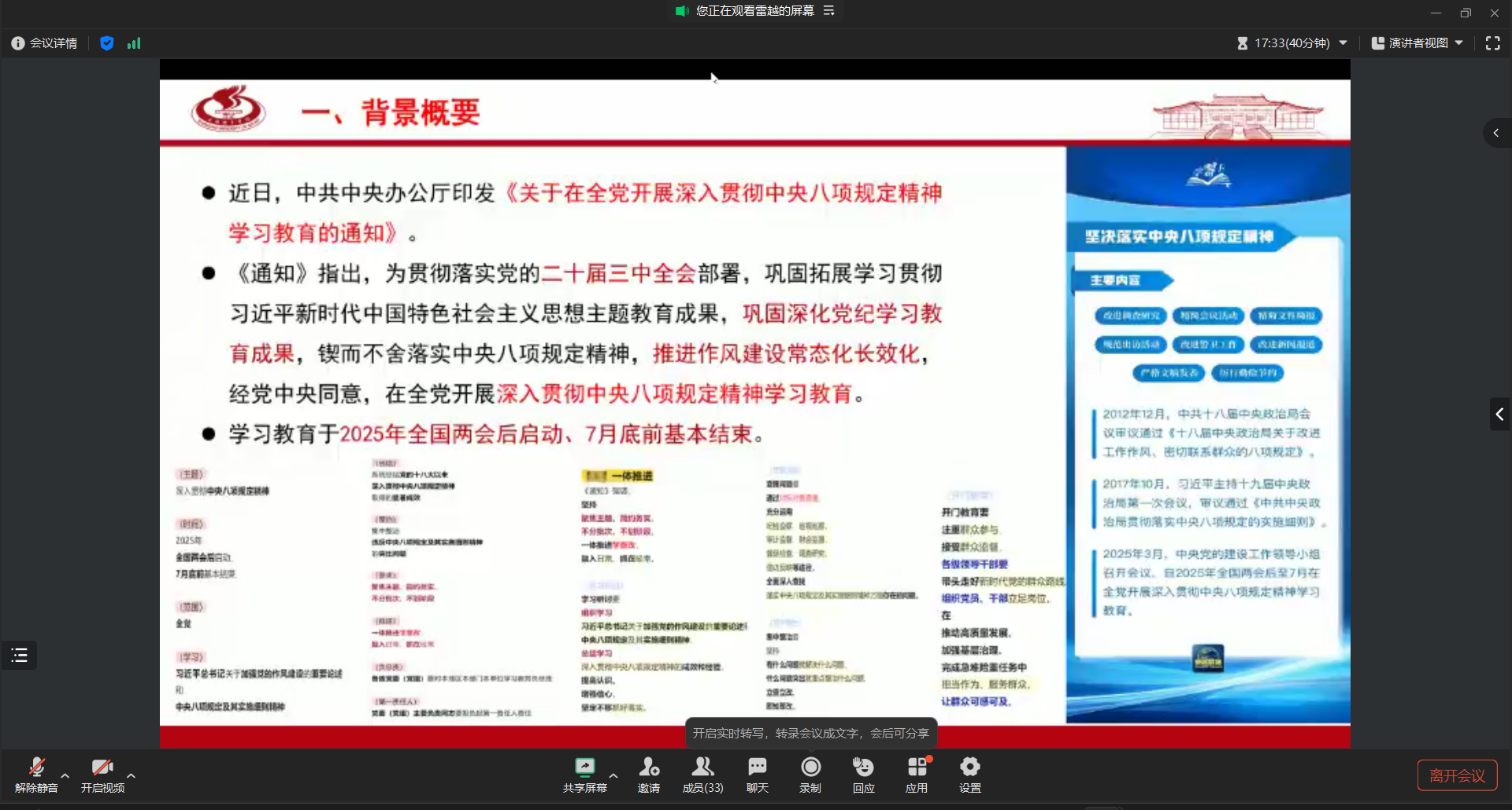The width and height of the screenshot is (1512, 810).
Task: Open the screen-sharing options menu at top
Action: tap(828, 10)
